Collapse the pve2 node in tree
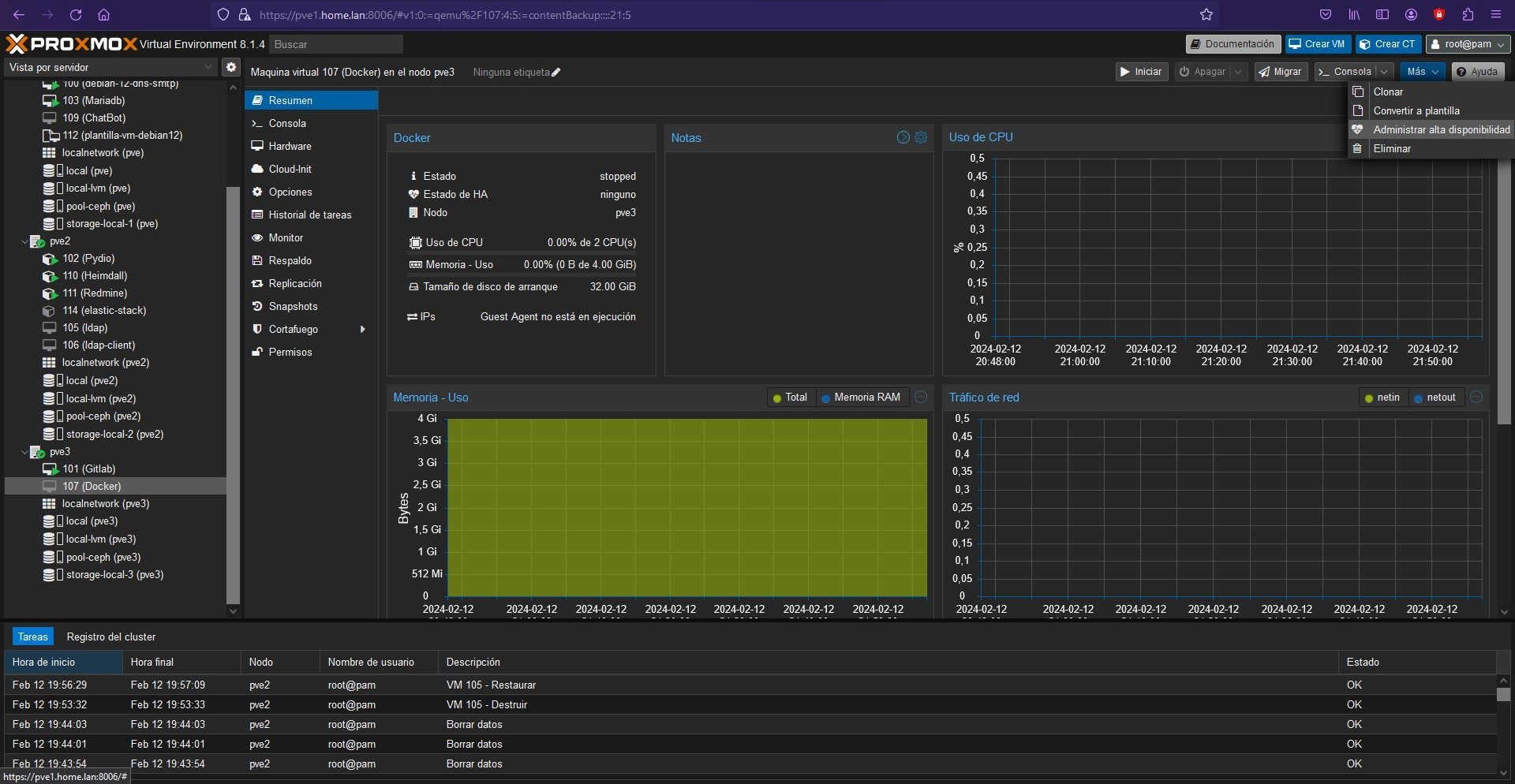The height and width of the screenshot is (784, 1515). coord(24,241)
